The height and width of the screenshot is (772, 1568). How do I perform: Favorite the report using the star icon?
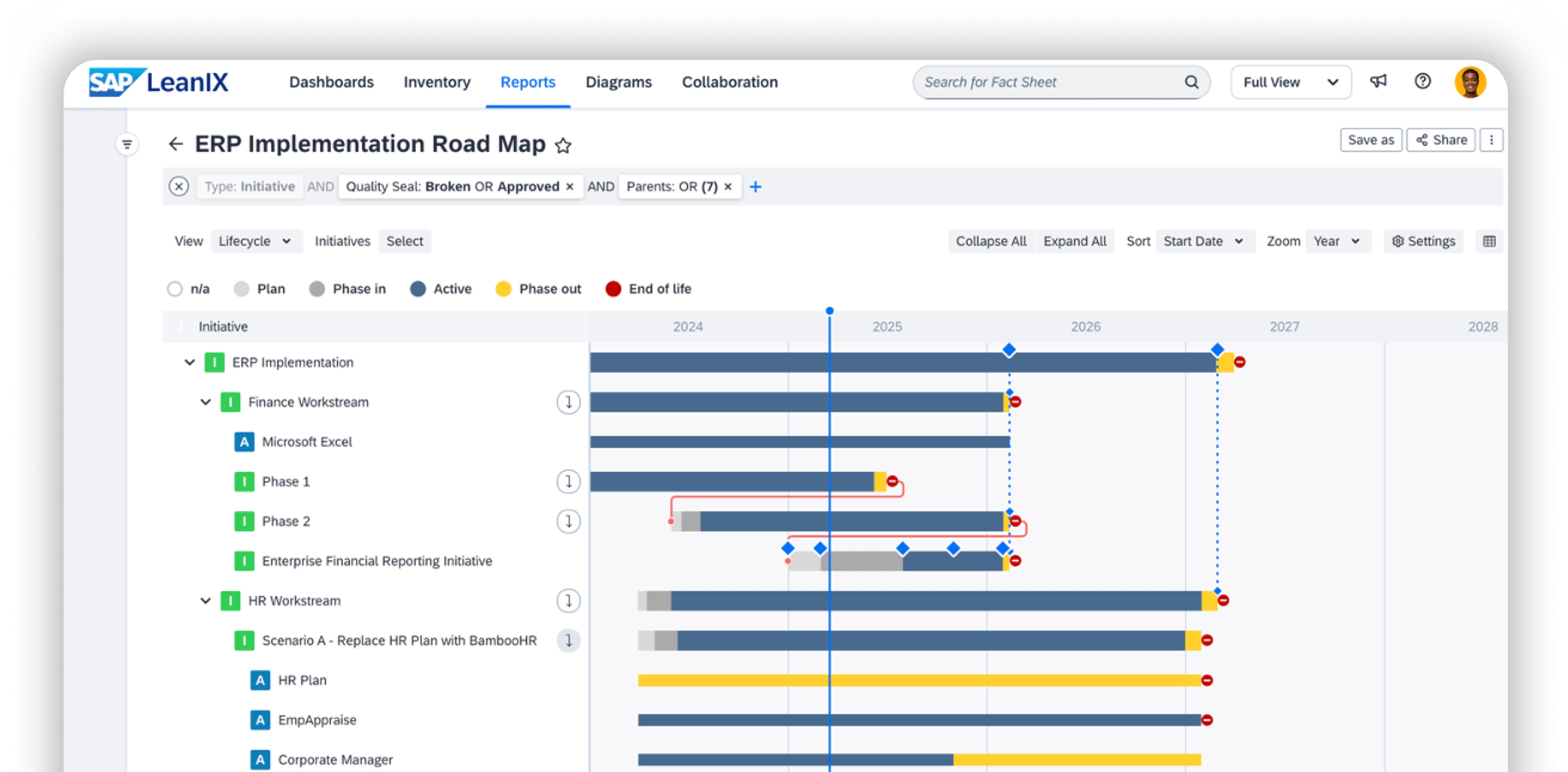click(564, 145)
